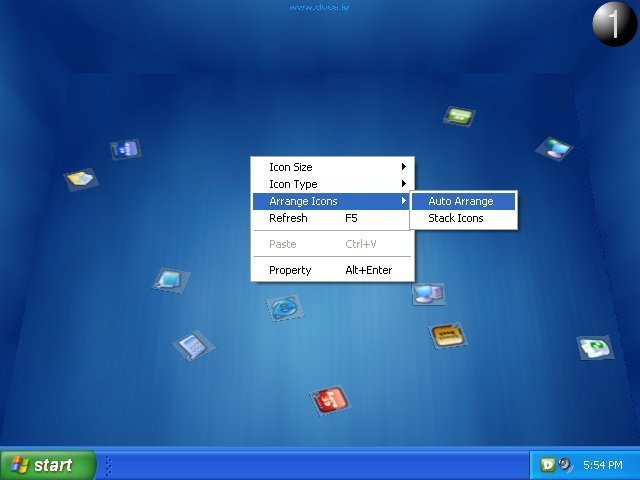
Task: Select the calculator desktop icon
Action: 193,346
